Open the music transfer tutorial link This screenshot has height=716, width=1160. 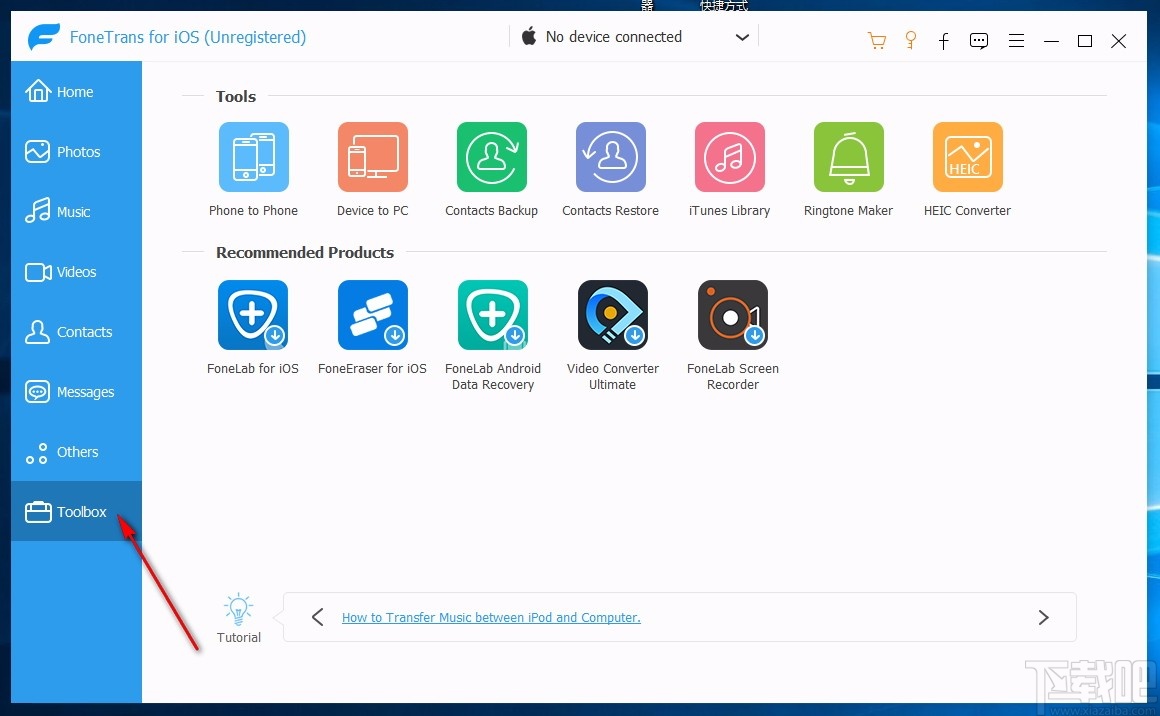pos(491,617)
